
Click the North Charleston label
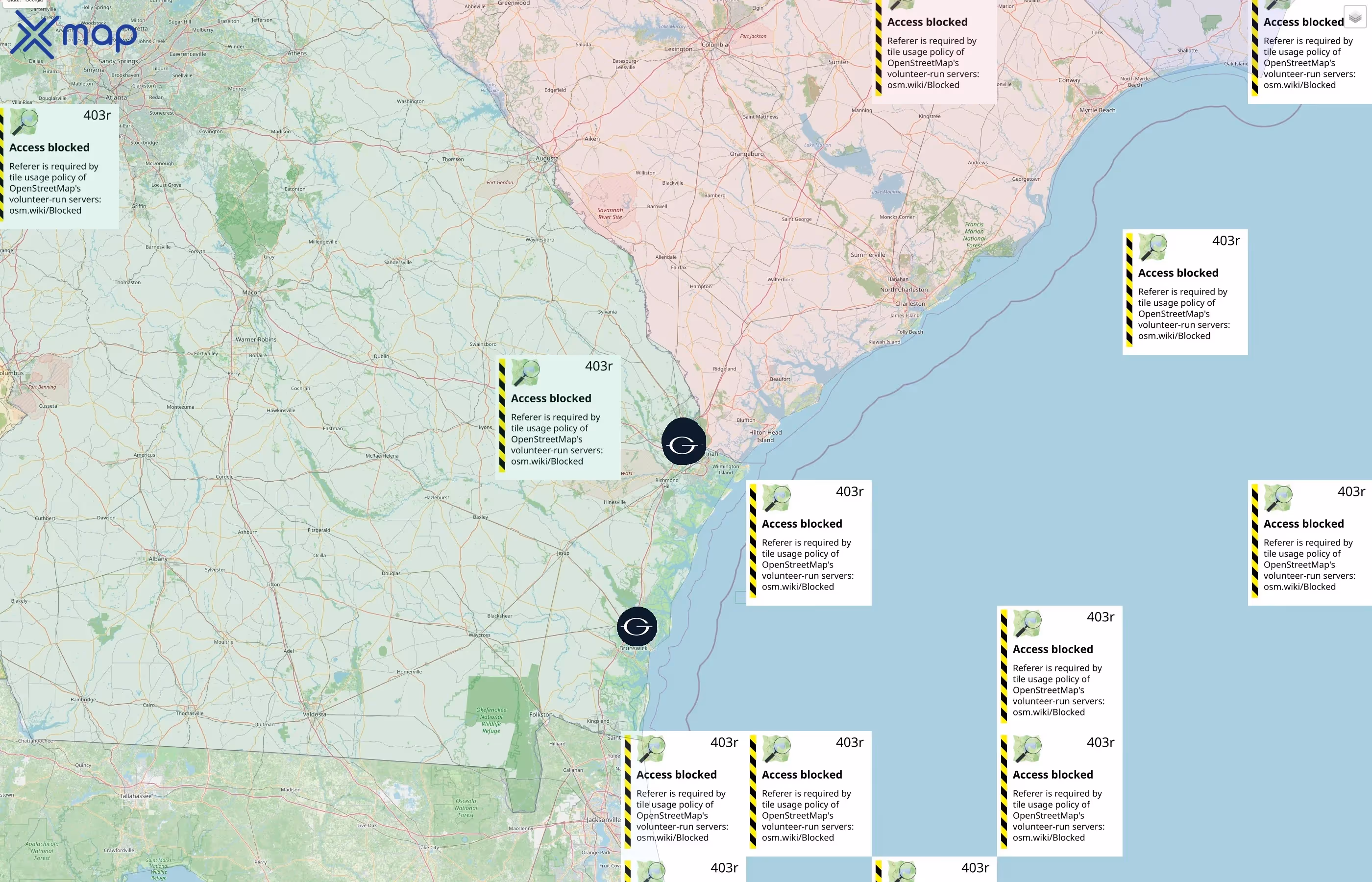[904, 290]
